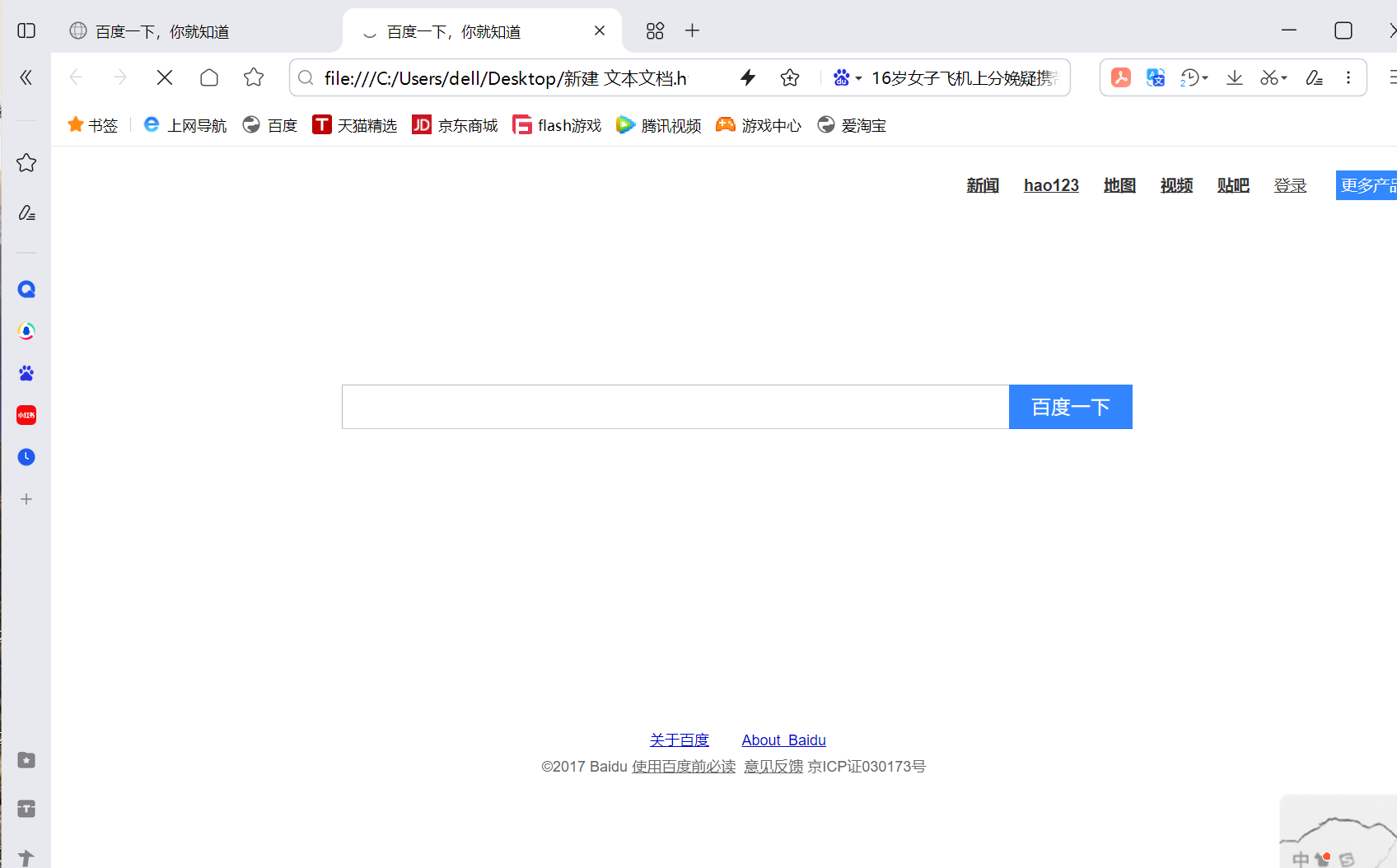Open sidebar notes pen icon
The height and width of the screenshot is (868, 1397).
26,212
